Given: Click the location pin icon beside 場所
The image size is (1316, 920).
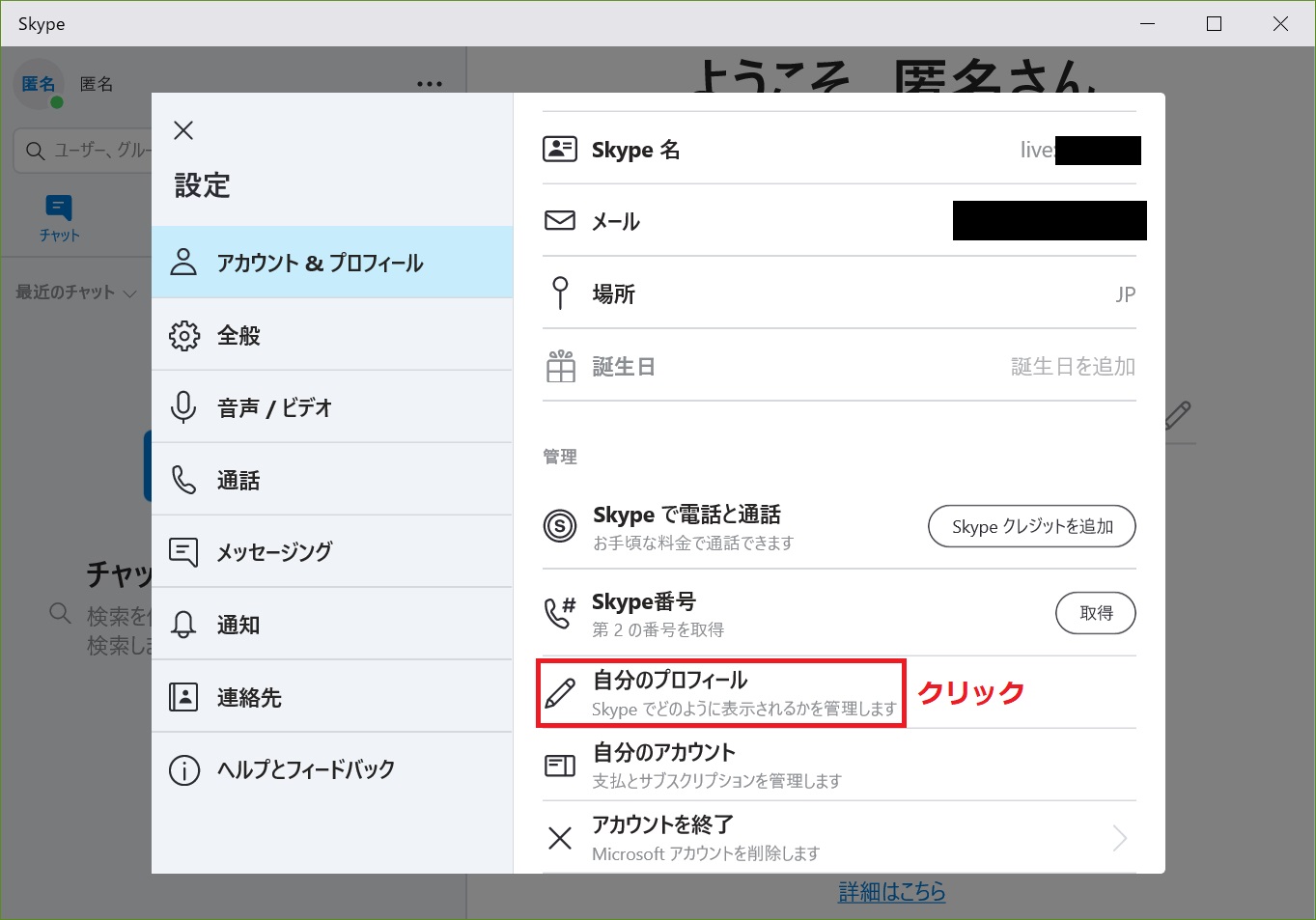Looking at the screenshot, I should point(560,293).
